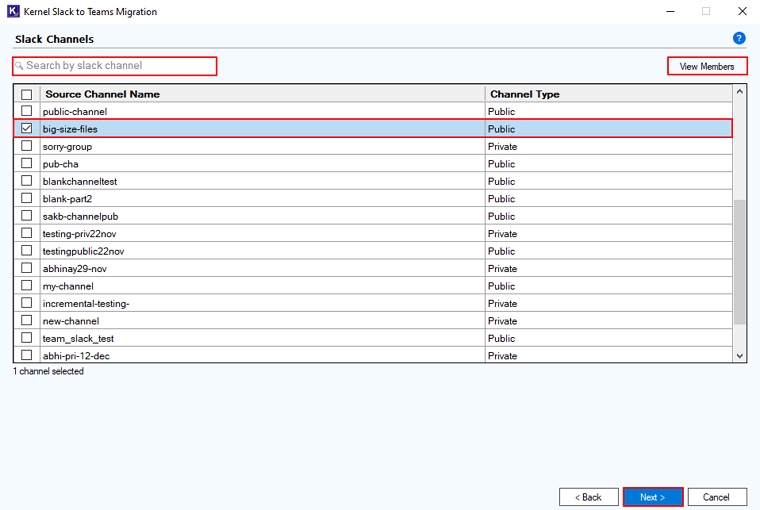
Task: Toggle the select-all header checkbox
Action: [x=27, y=94]
